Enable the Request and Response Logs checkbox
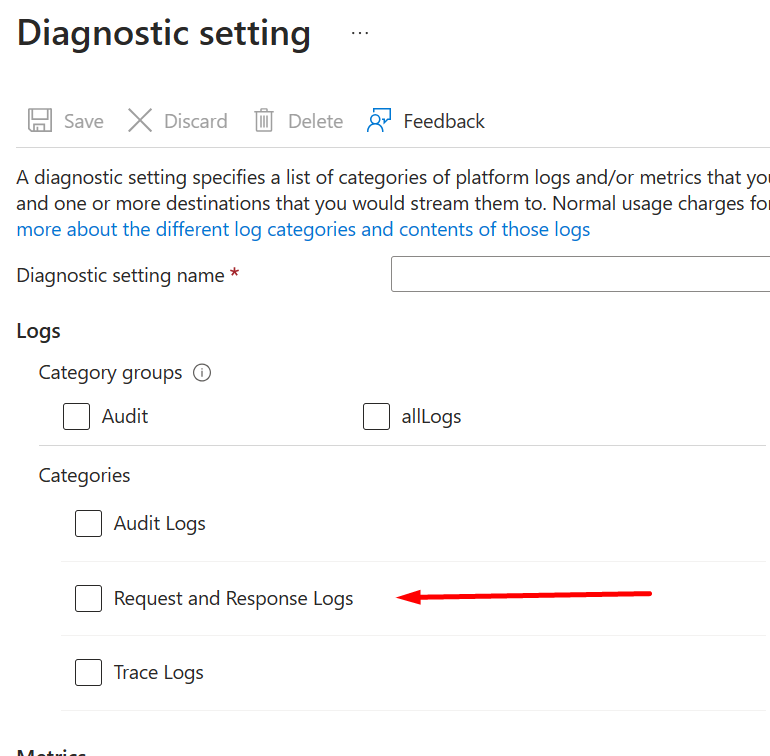 pyautogui.click(x=89, y=599)
